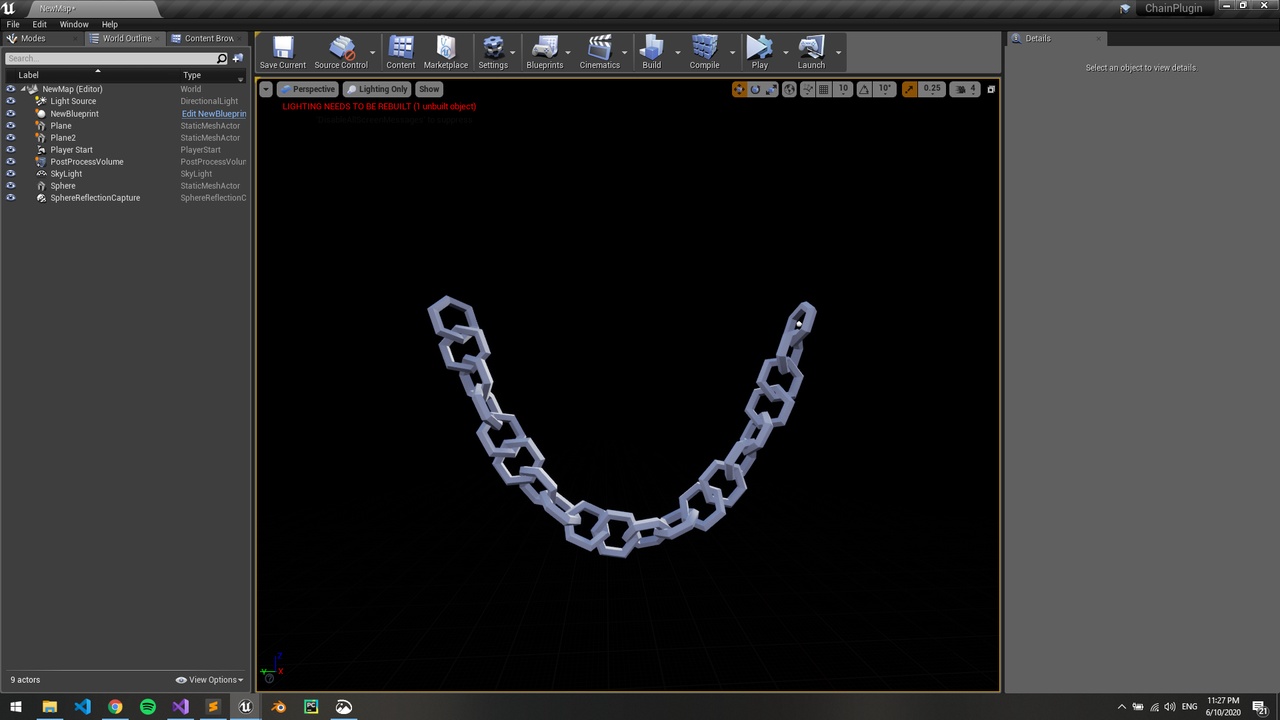Toggle visibility of the Sphere actor

[10, 185]
